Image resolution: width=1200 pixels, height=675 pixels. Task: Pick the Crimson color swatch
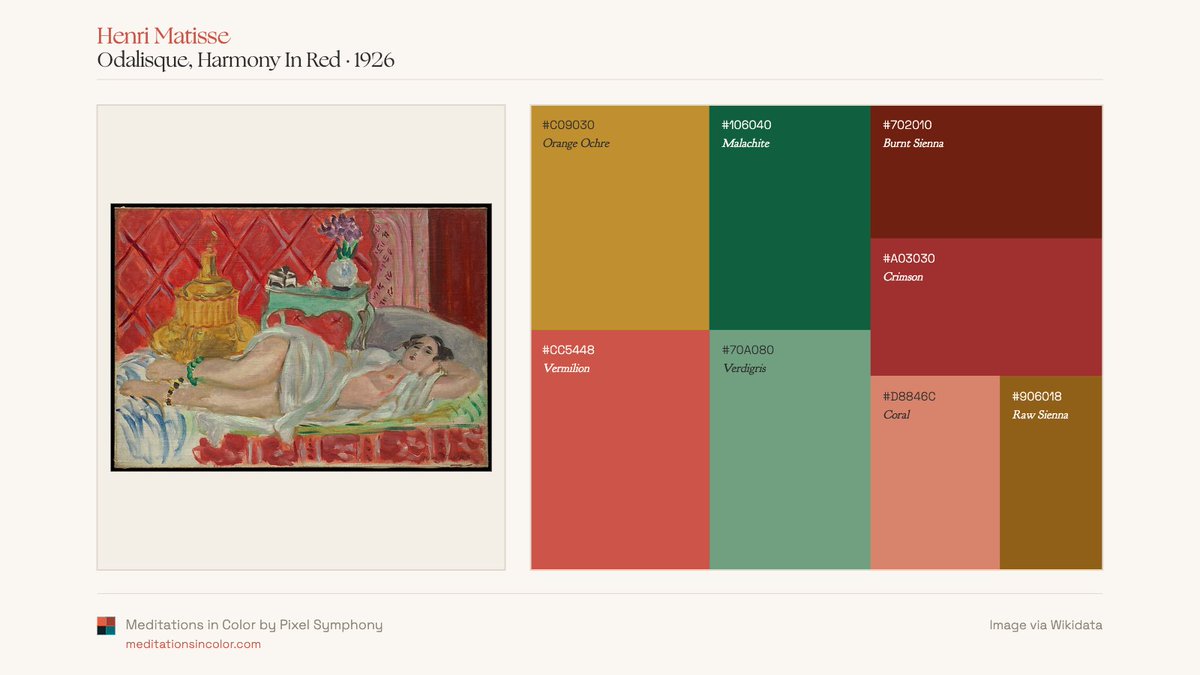point(986,307)
